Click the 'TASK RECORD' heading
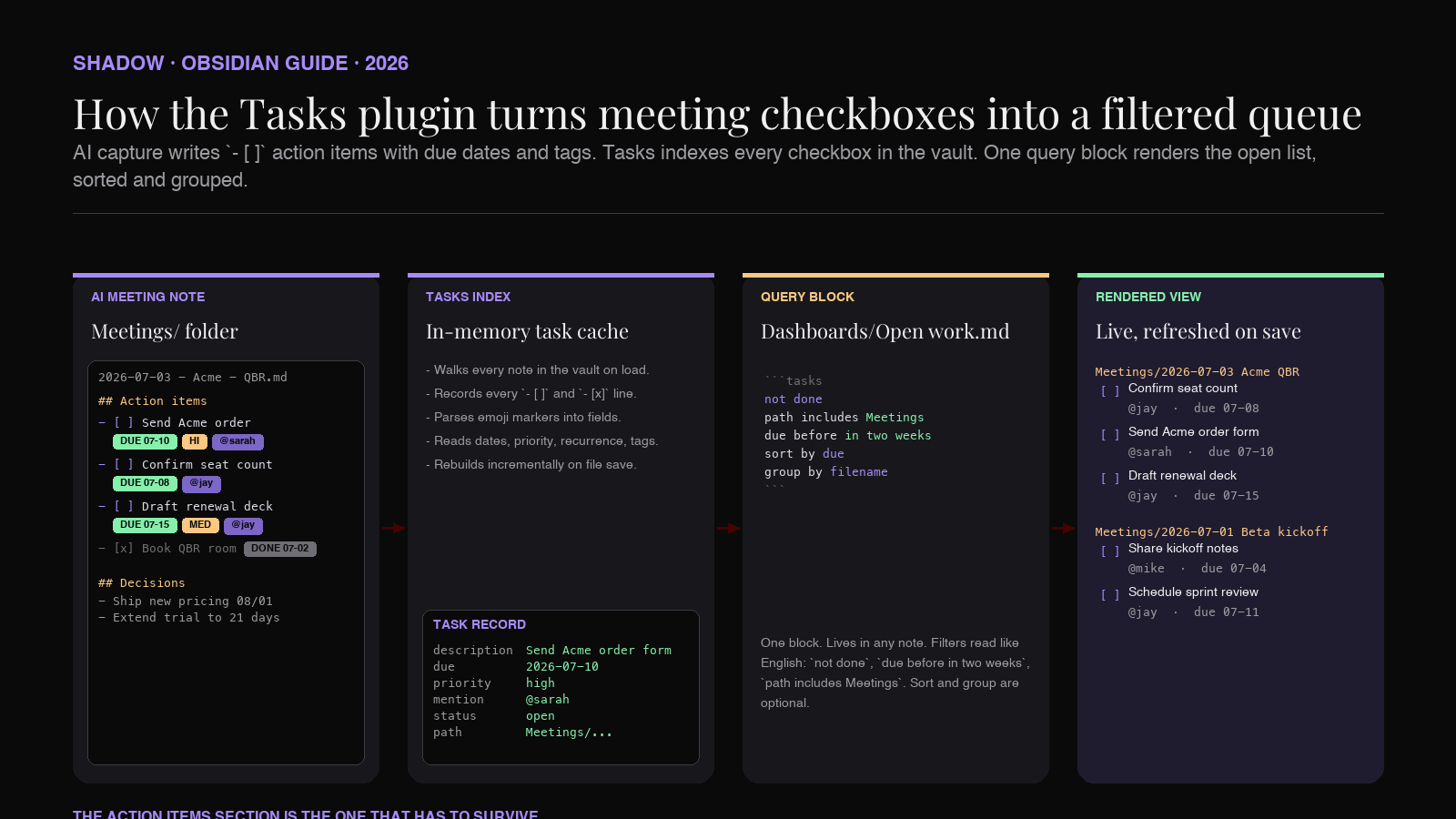1456x819 pixels. click(480, 624)
